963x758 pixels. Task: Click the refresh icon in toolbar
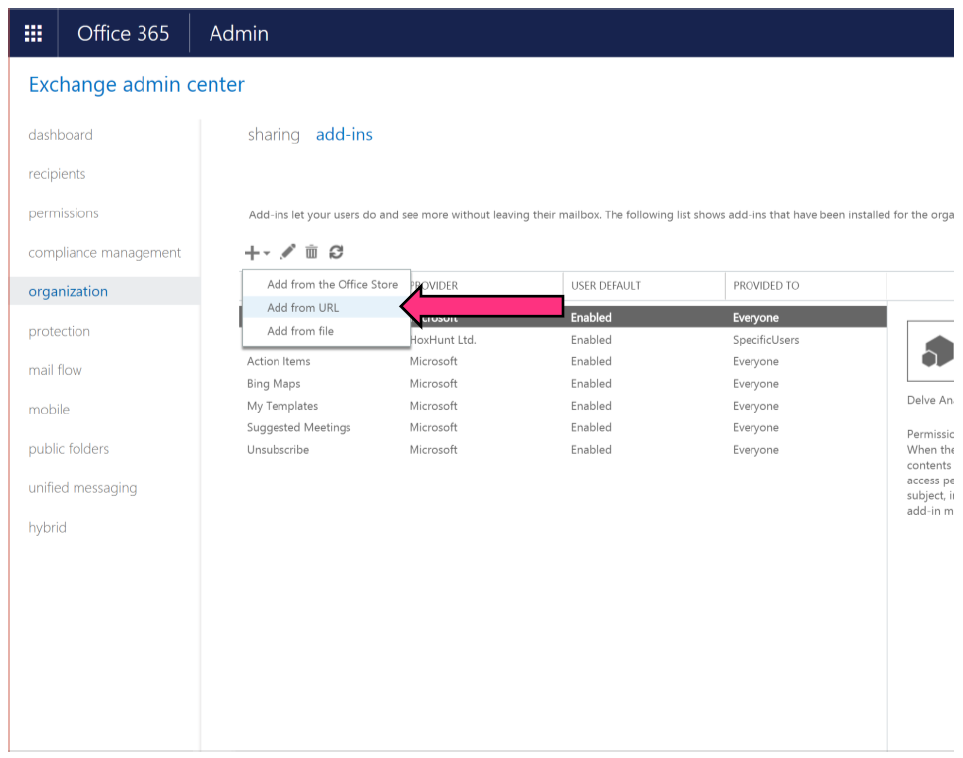(x=336, y=252)
